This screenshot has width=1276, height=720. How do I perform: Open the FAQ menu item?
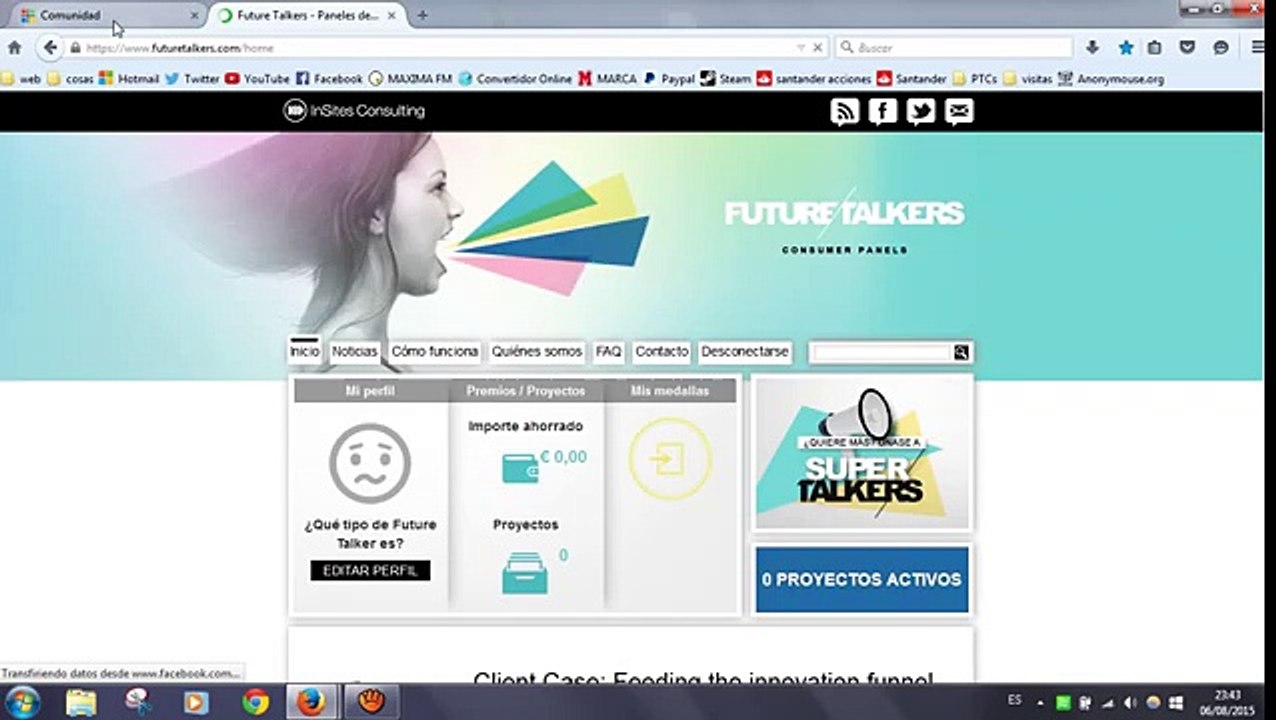(608, 351)
